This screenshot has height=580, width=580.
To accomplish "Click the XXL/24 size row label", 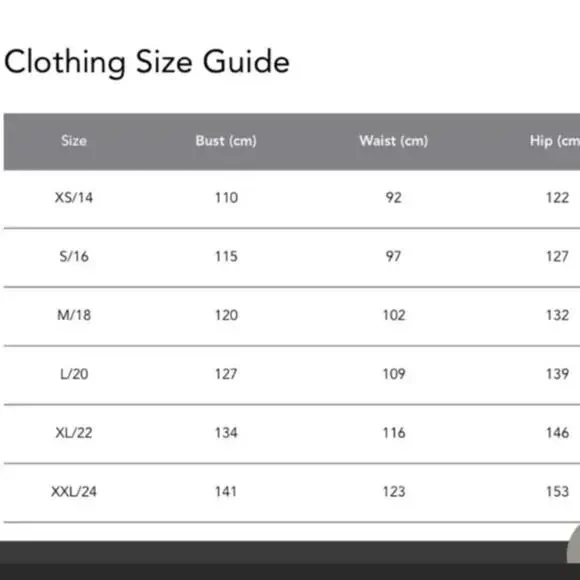I will click(74, 492).
